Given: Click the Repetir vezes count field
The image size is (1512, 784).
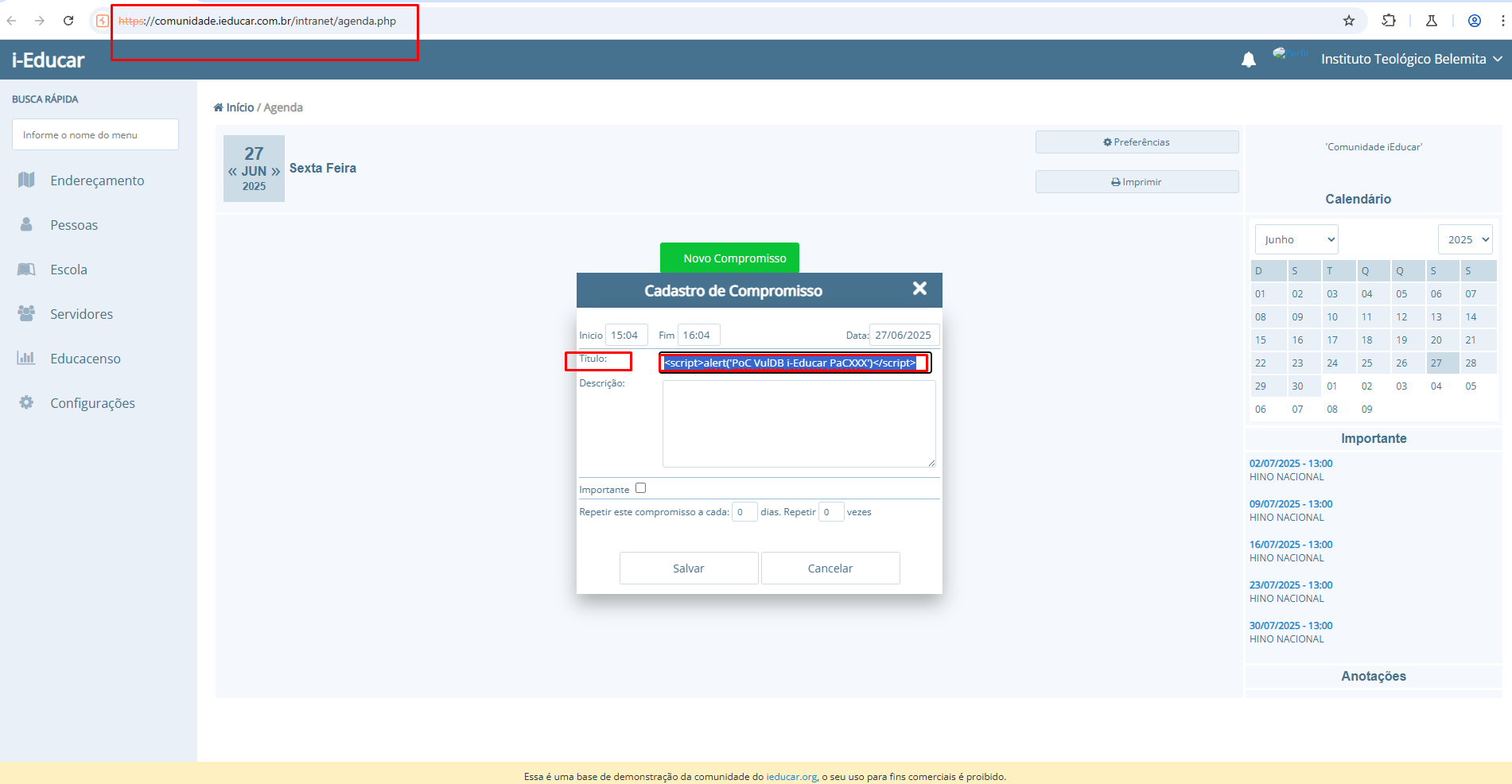Looking at the screenshot, I should pos(831,512).
